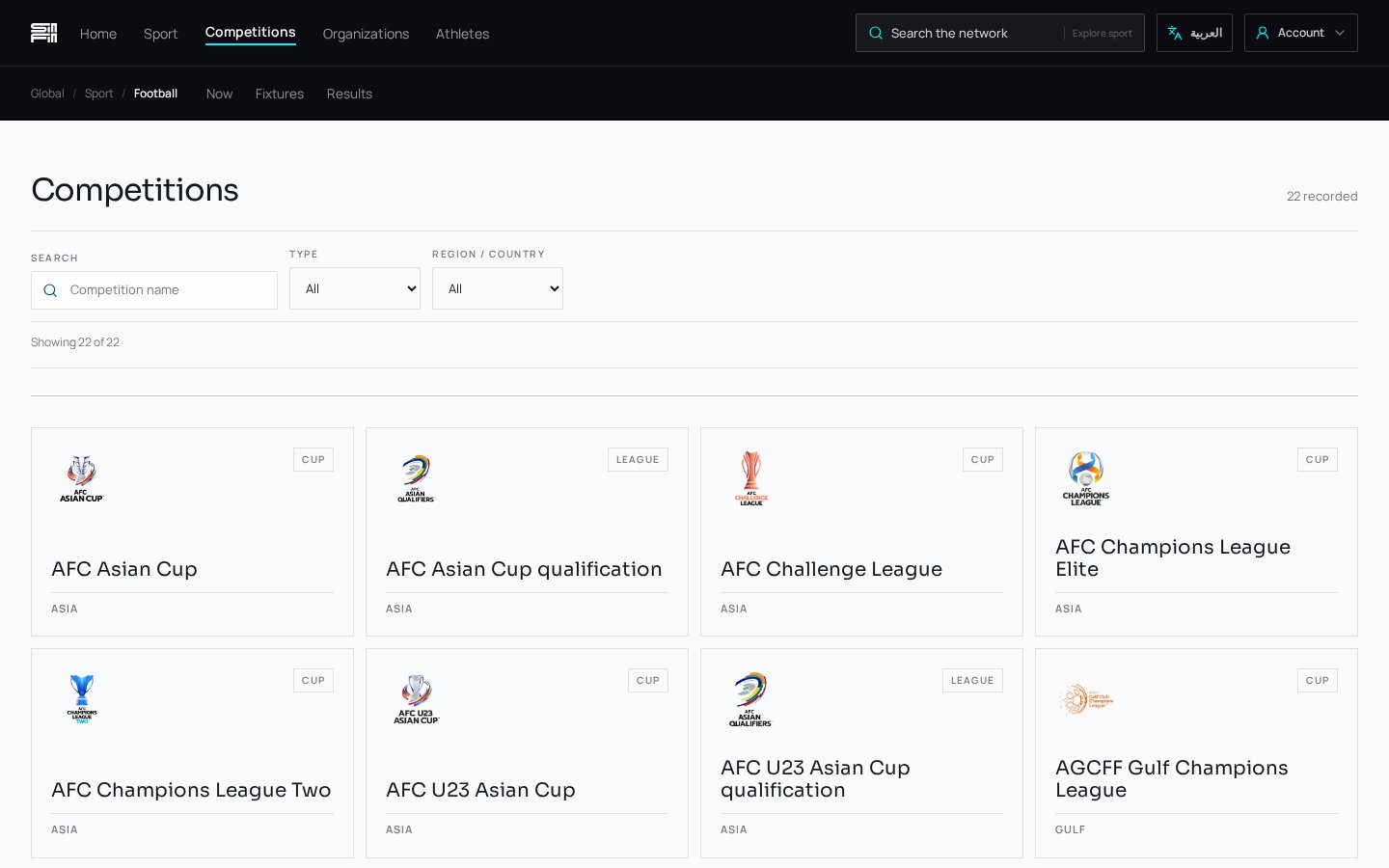Viewport: 1389px width, 868px height.
Task: Click the CUP badge on AFC Asian Cup
Action: tap(313, 460)
